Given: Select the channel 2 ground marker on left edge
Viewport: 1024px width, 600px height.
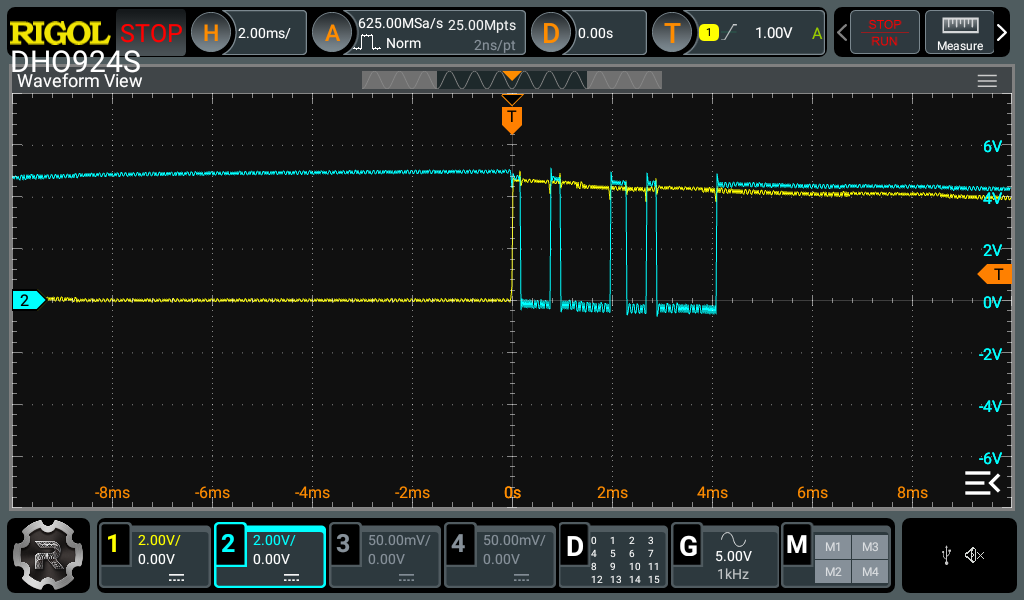Looking at the screenshot, I should (x=27, y=299).
